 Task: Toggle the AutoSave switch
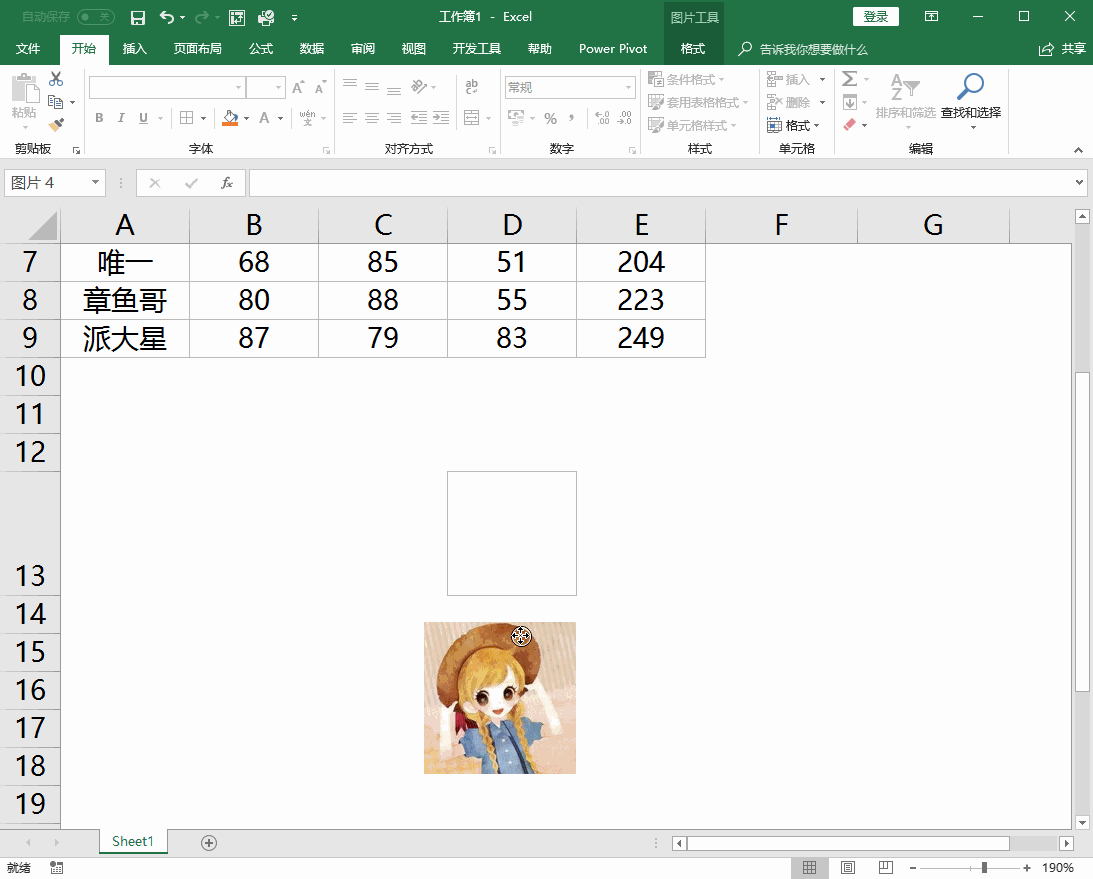(x=95, y=17)
